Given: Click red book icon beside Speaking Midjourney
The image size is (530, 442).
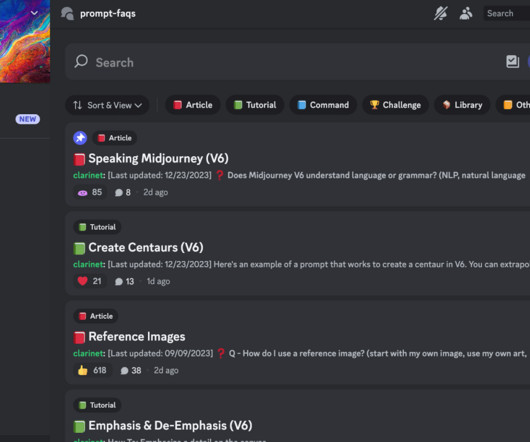Looking at the screenshot, I should click(79, 159).
